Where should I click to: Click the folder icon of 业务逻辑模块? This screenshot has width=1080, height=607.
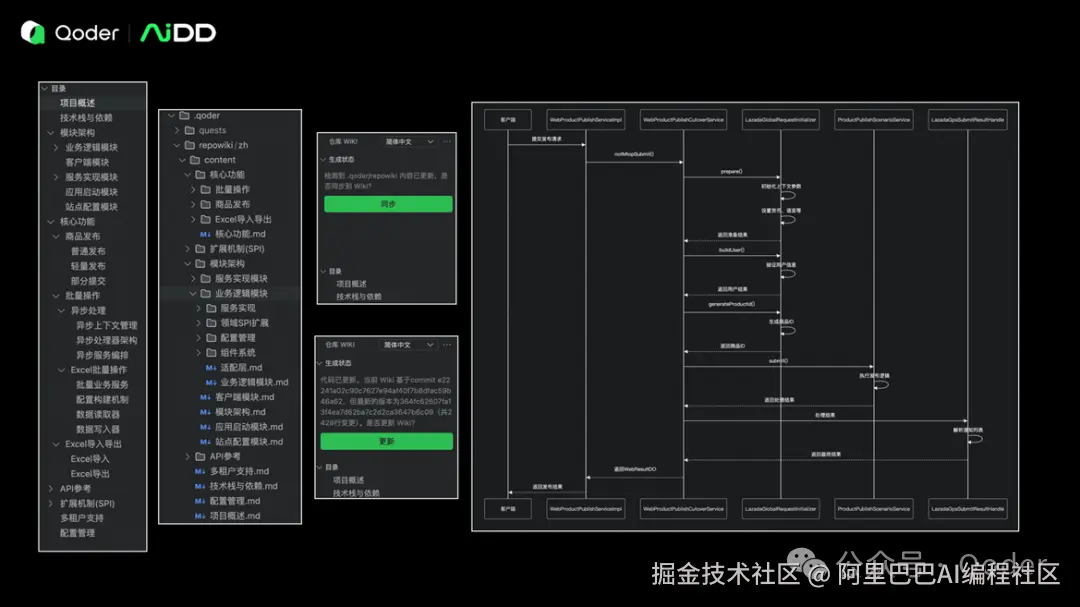[207, 294]
